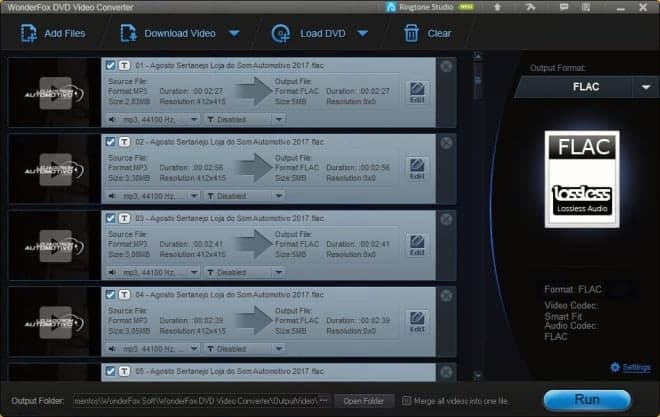Open the Edit tool for track 04
660x417 pixels.
pos(417,321)
